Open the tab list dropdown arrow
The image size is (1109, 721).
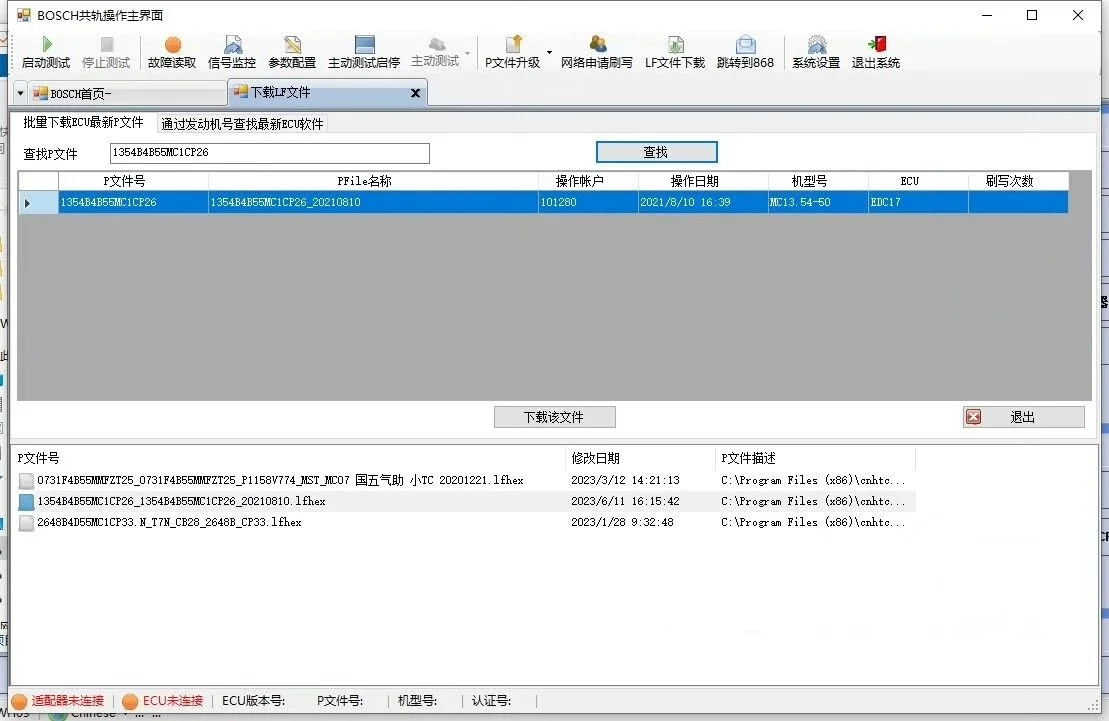pos(21,93)
